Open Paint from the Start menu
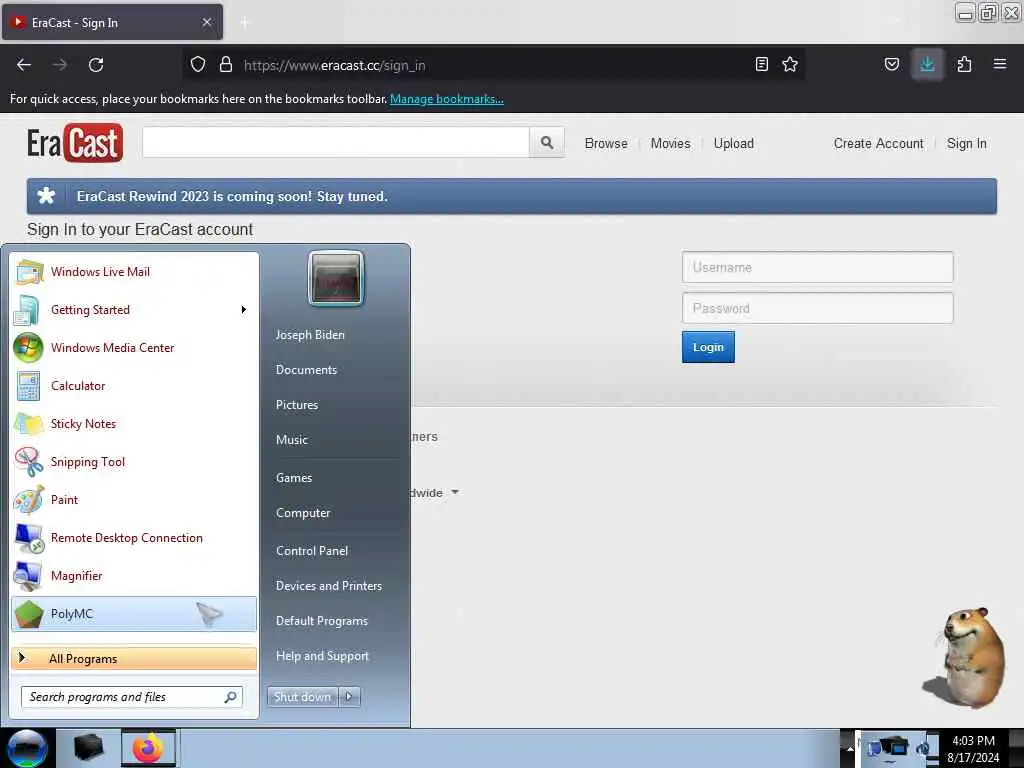Viewport: 1024px width, 768px height. (x=134, y=500)
